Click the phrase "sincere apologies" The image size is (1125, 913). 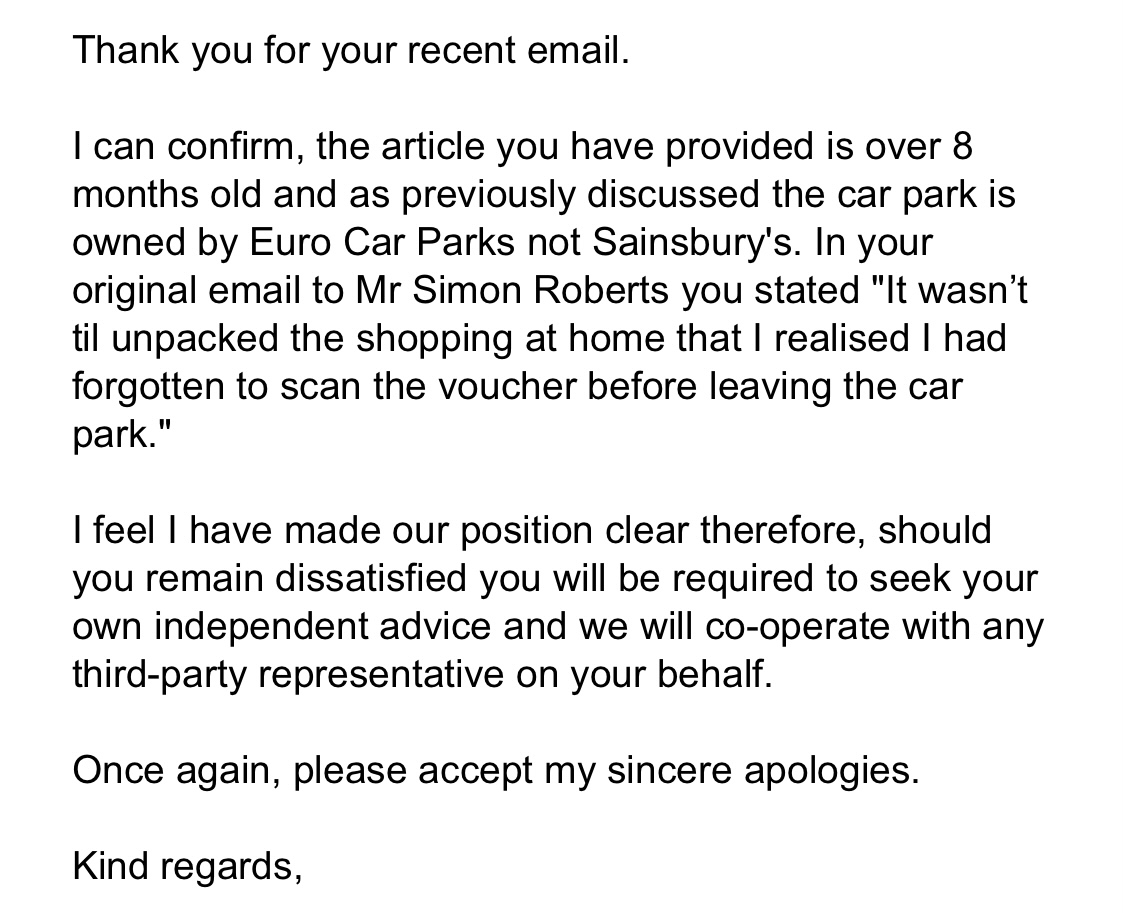click(x=763, y=770)
